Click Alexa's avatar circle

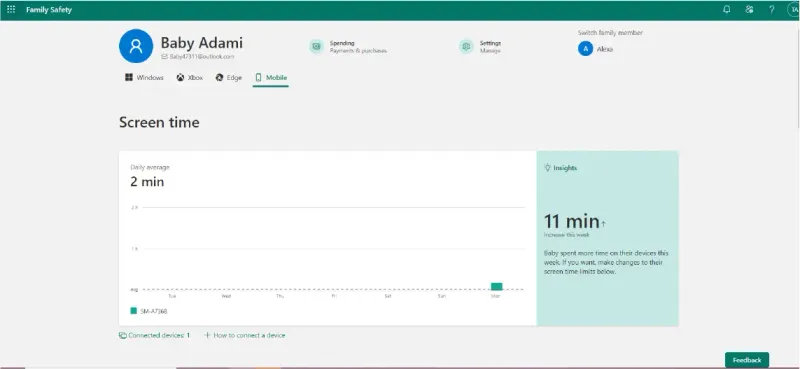click(585, 49)
